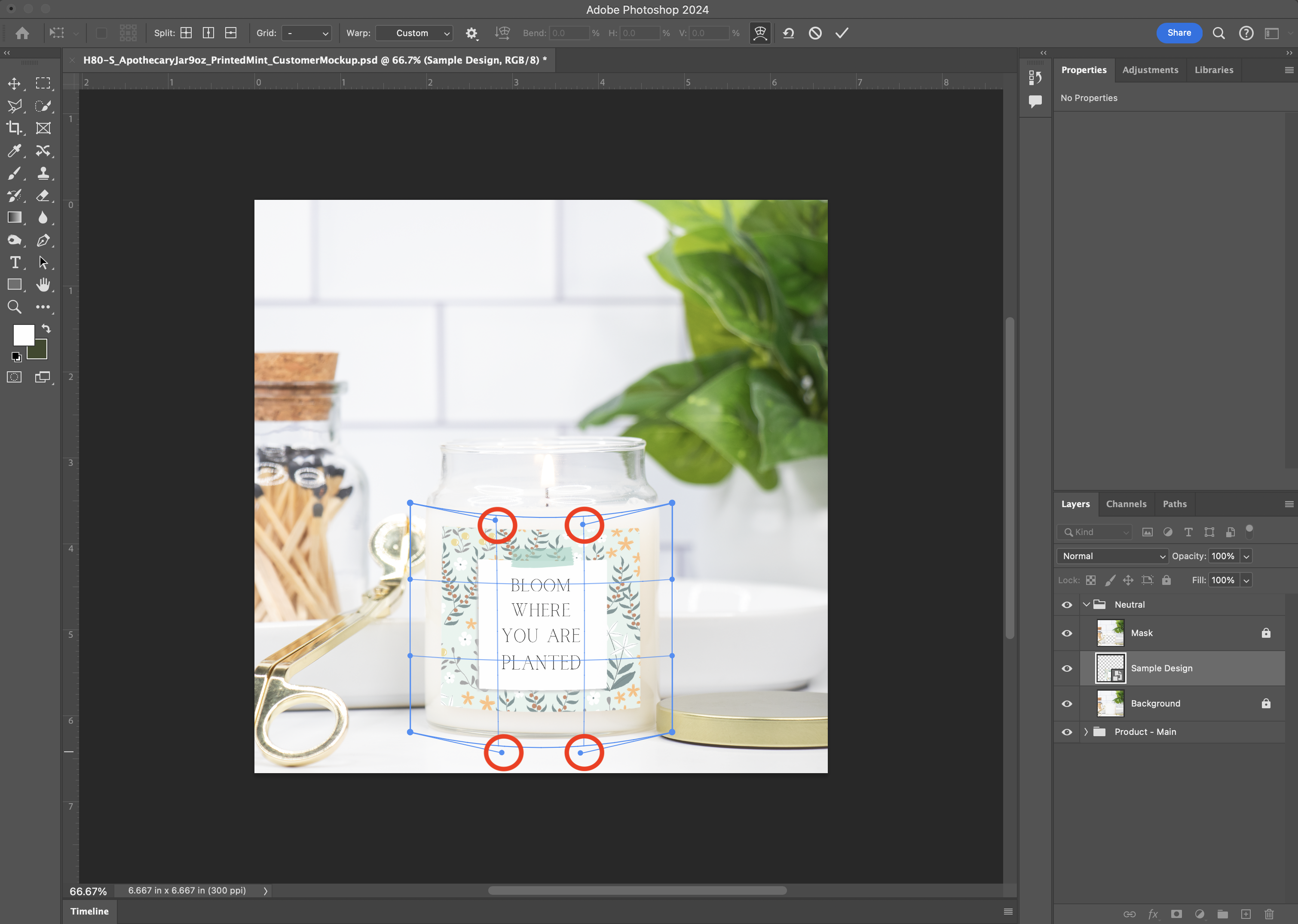Split the warp vertically
Screen dimensions: 1298x924
click(208, 33)
